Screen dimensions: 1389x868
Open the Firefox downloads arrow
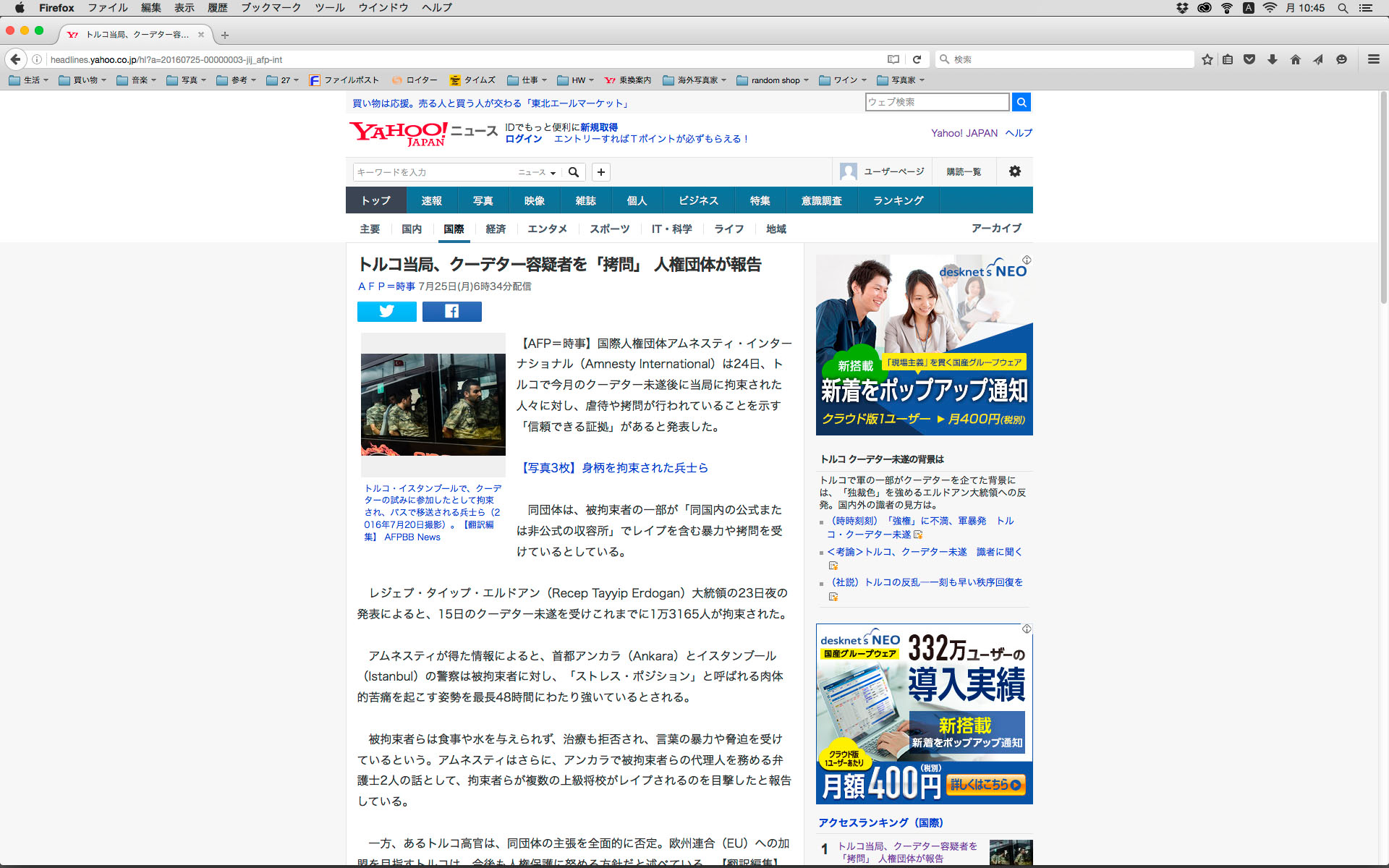coord(1272,59)
